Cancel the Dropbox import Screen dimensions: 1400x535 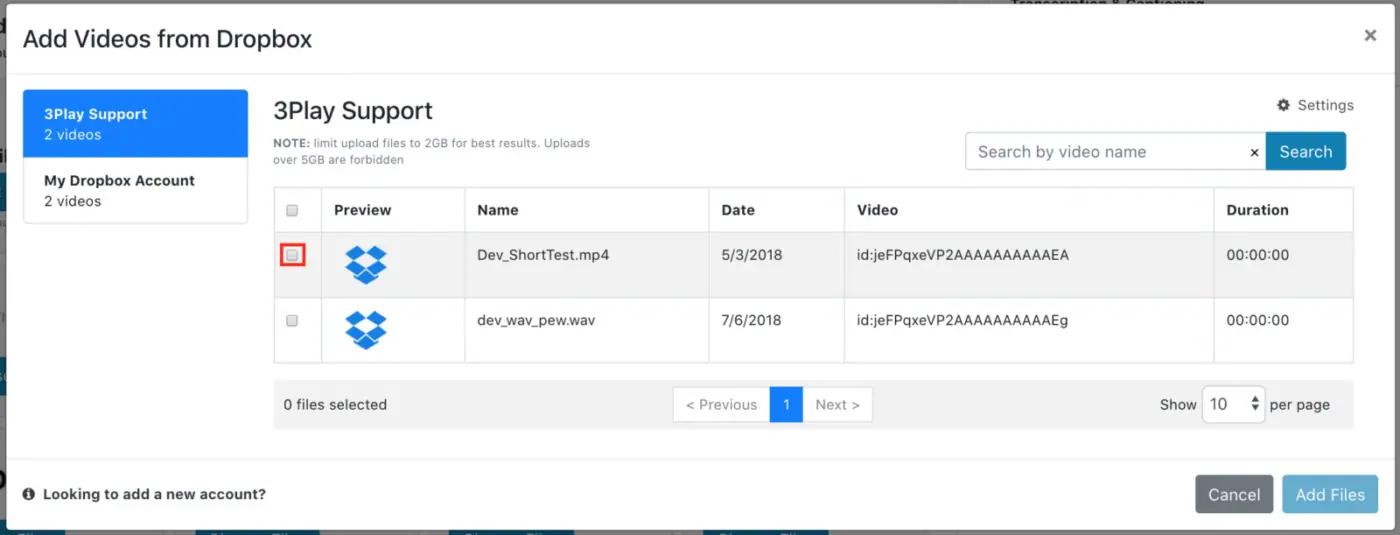(1234, 494)
